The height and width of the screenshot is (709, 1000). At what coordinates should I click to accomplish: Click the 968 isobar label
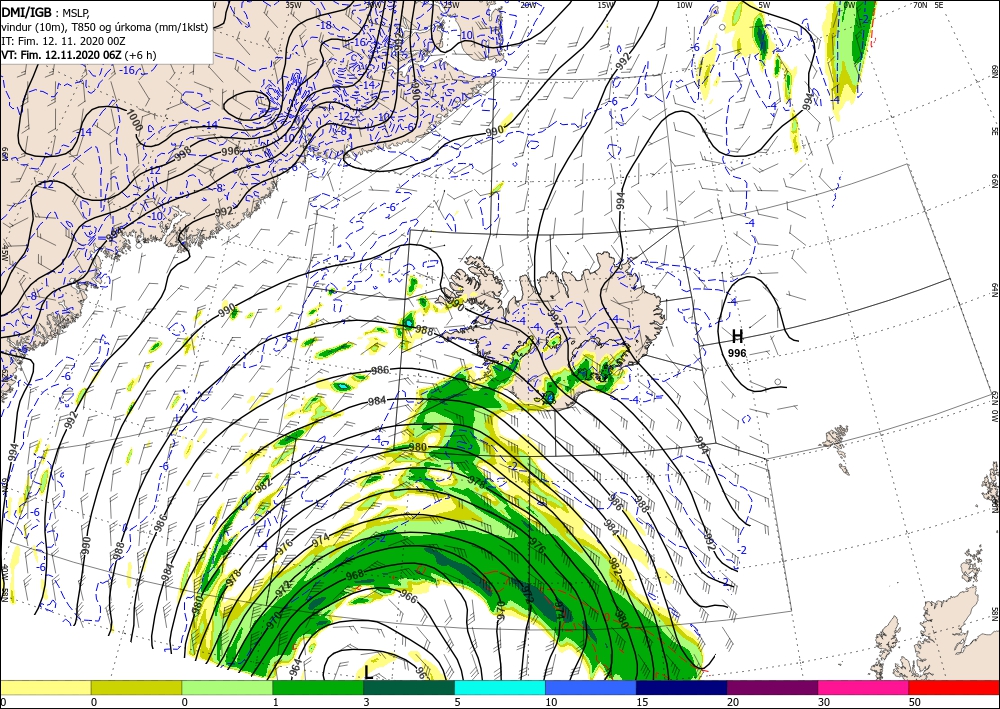point(355,574)
